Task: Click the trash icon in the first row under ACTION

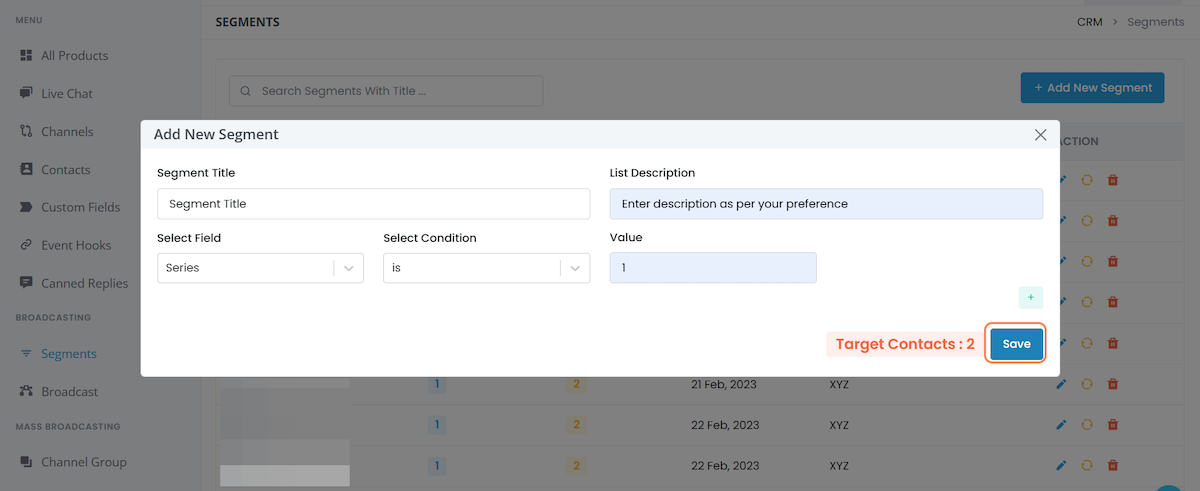Action: click(x=1113, y=180)
